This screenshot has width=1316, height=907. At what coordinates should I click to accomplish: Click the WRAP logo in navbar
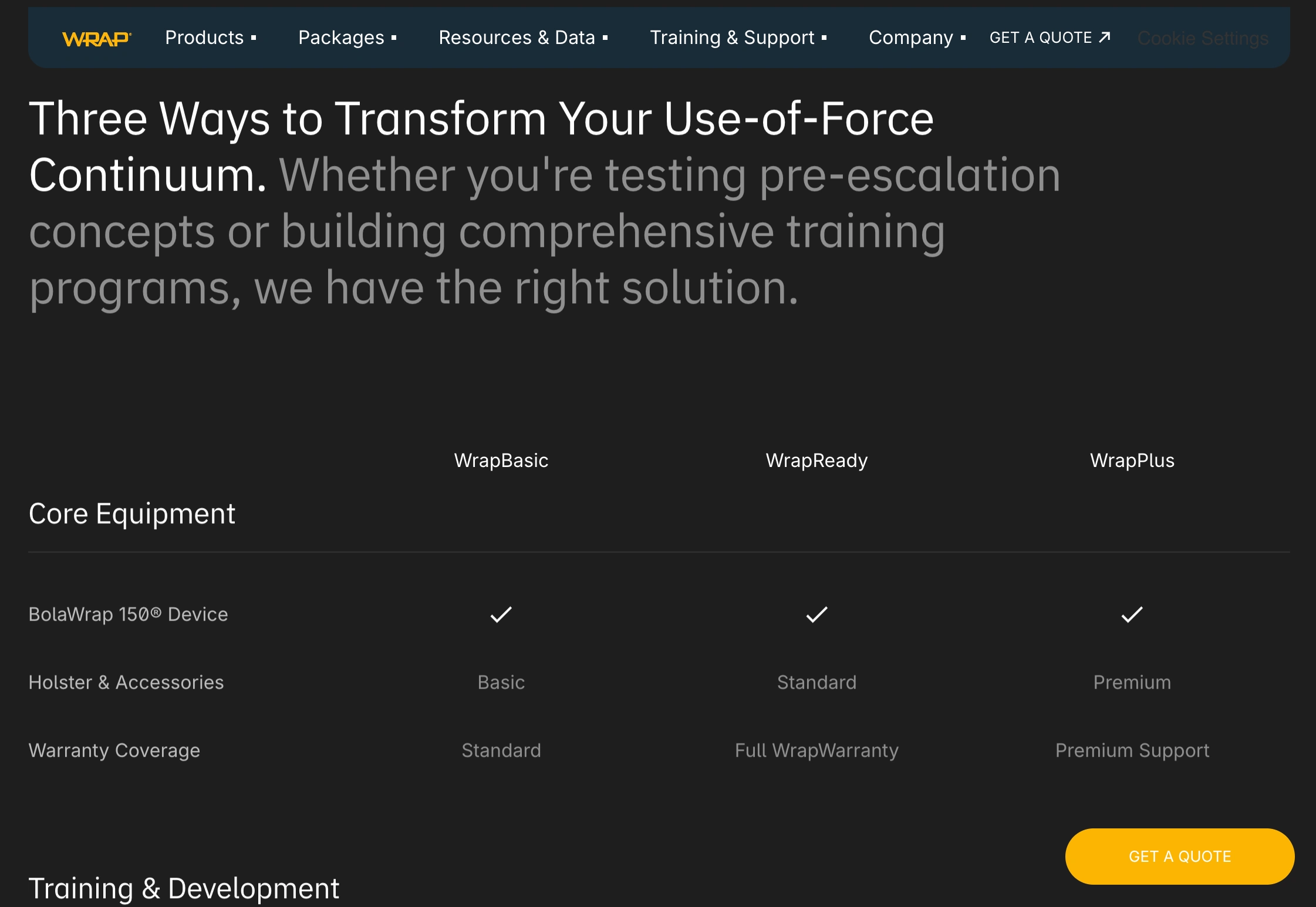pos(97,39)
